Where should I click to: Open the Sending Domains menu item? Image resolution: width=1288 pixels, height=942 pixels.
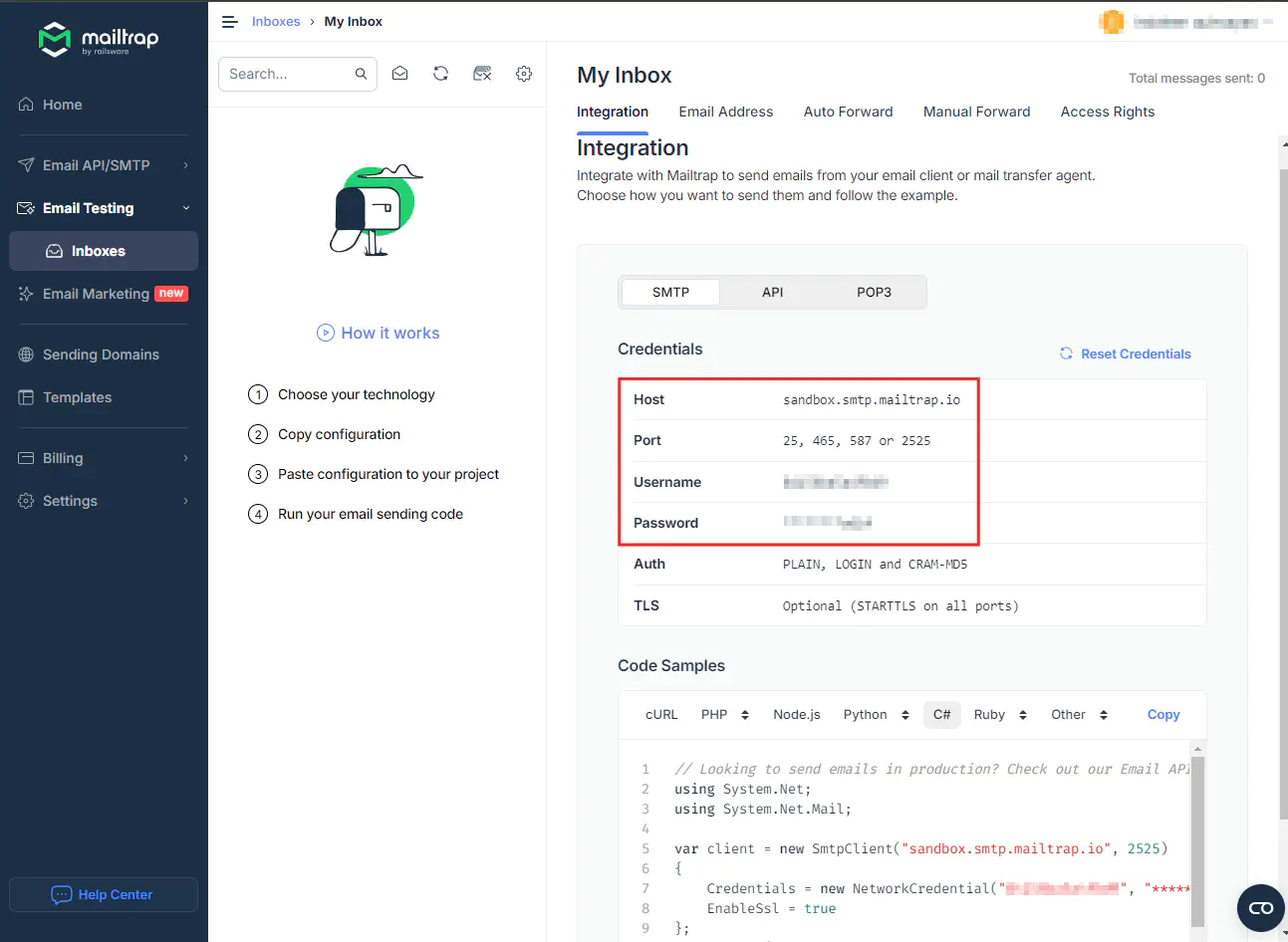point(104,354)
